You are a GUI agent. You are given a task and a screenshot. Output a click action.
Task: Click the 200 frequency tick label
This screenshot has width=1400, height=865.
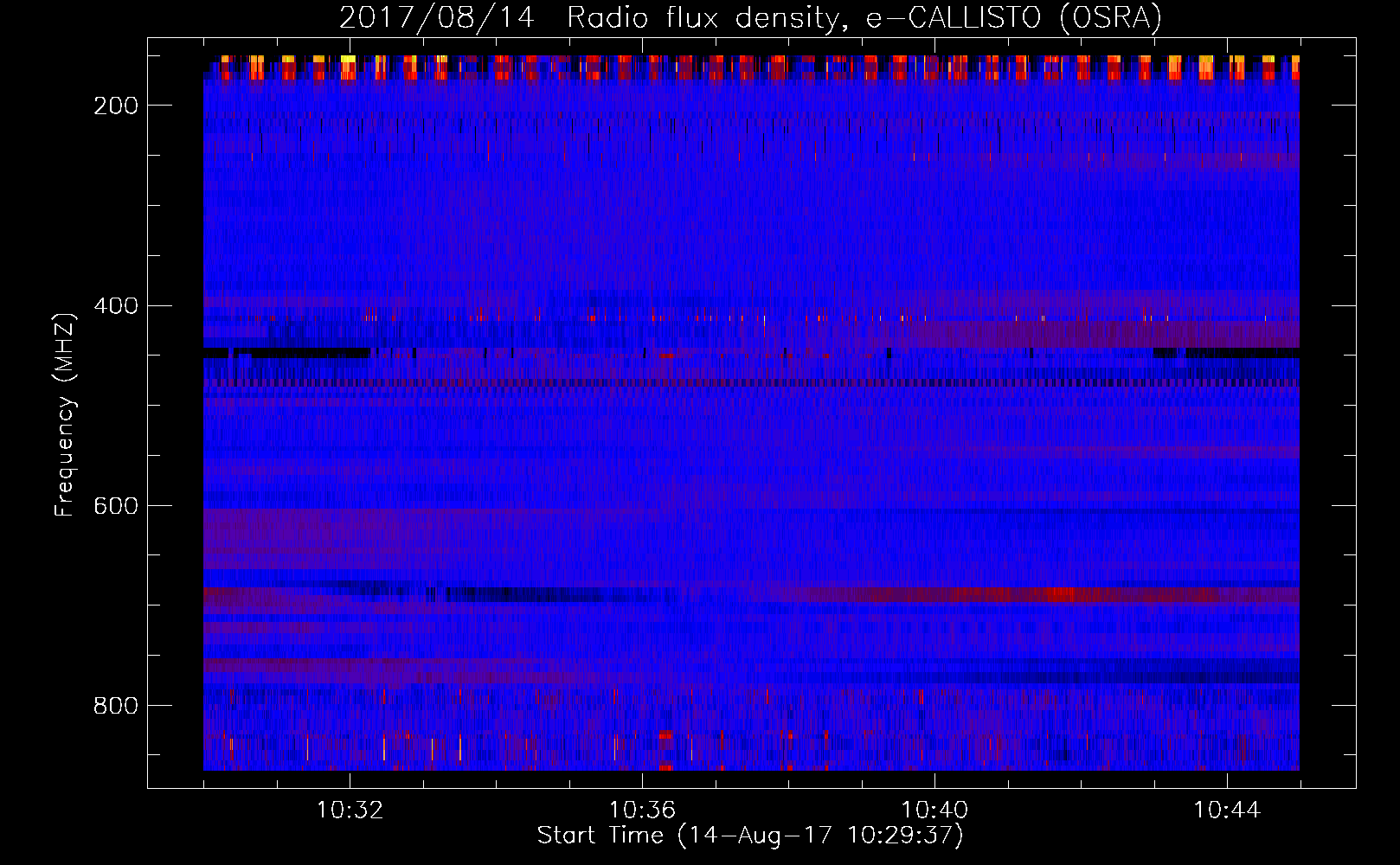pos(116,106)
